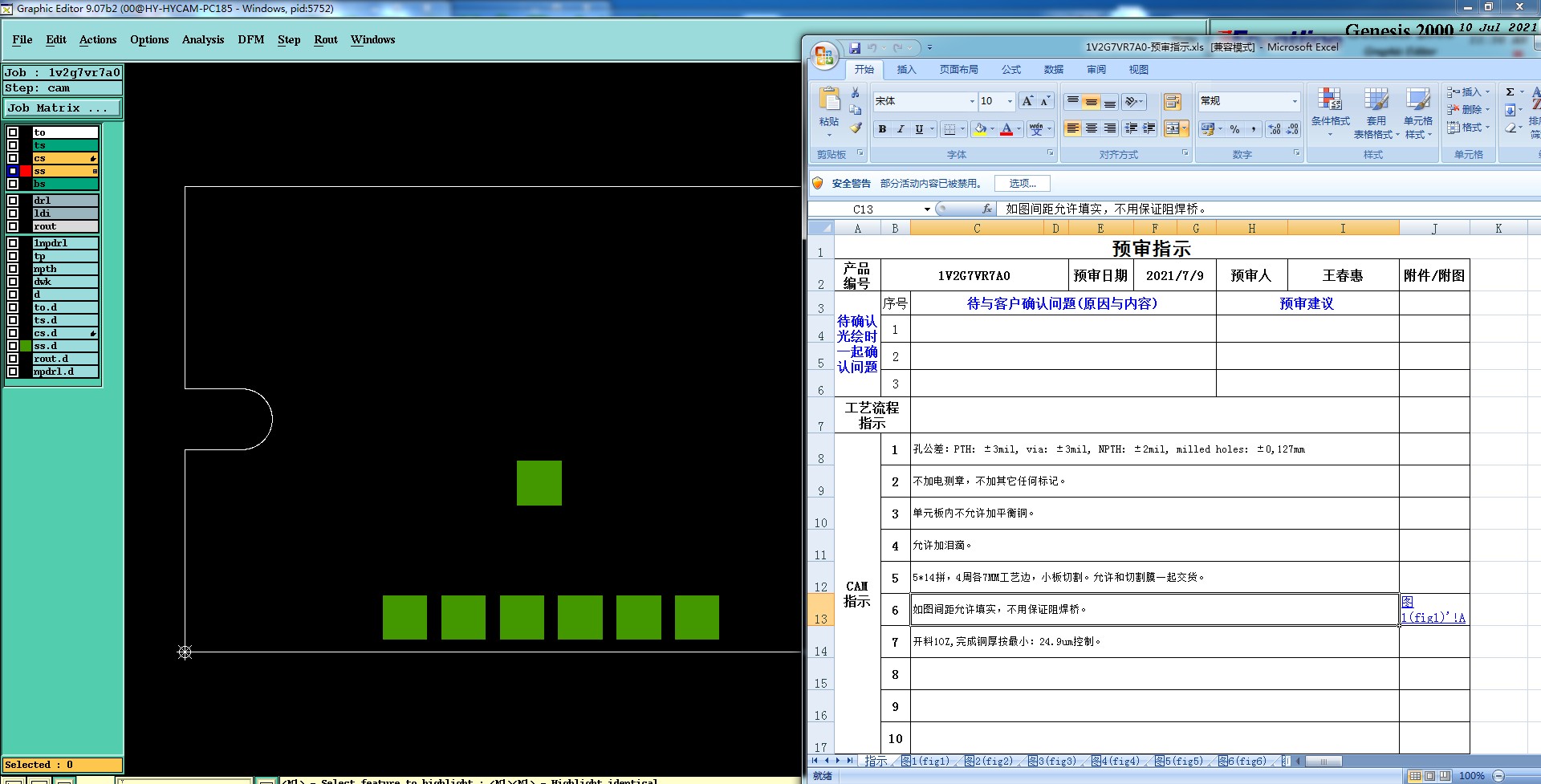Toggle the 'cs' layer checkbox
1541x784 pixels.
(13, 158)
